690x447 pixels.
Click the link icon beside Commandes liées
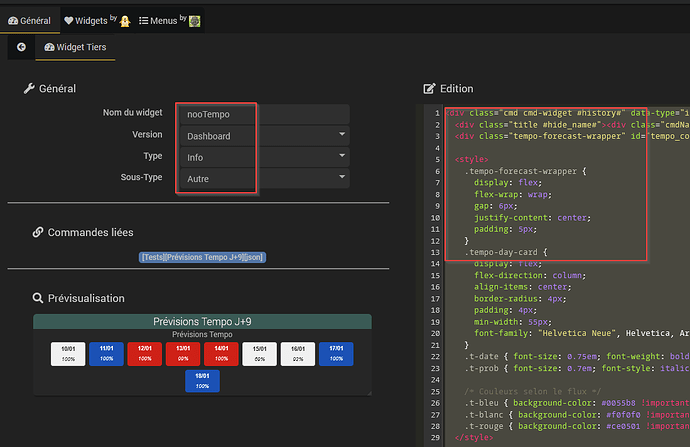click(38, 233)
